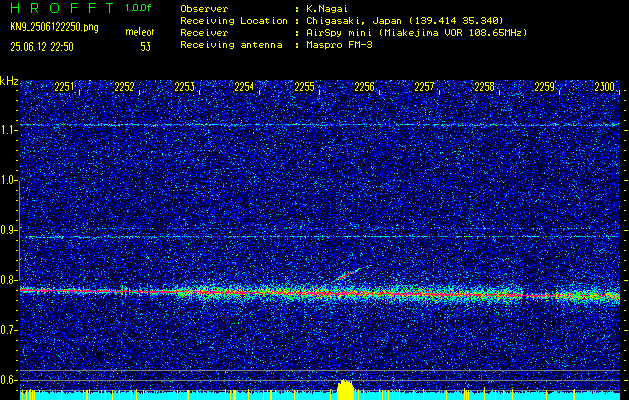The height and width of the screenshot is (400, 629).
Task: Click the Observer field label
Action: 204,8
